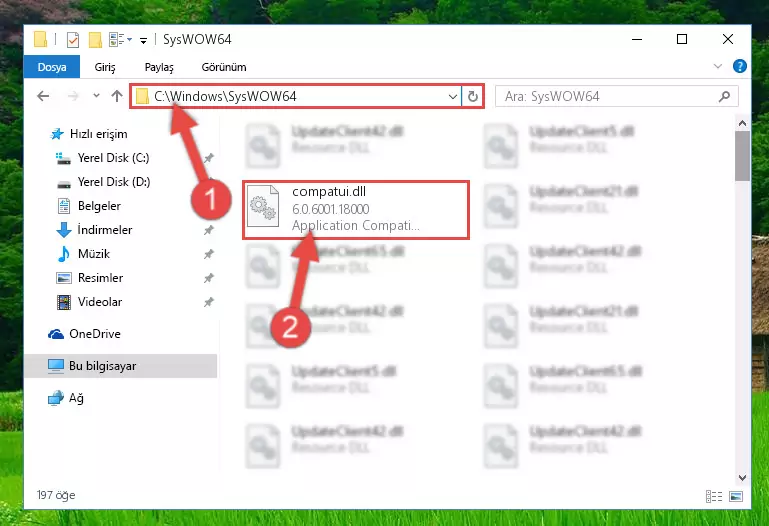This screenshot has width=769, height=526.
Task: Switch to Details view in the status bar
Action: coord(714,496)
